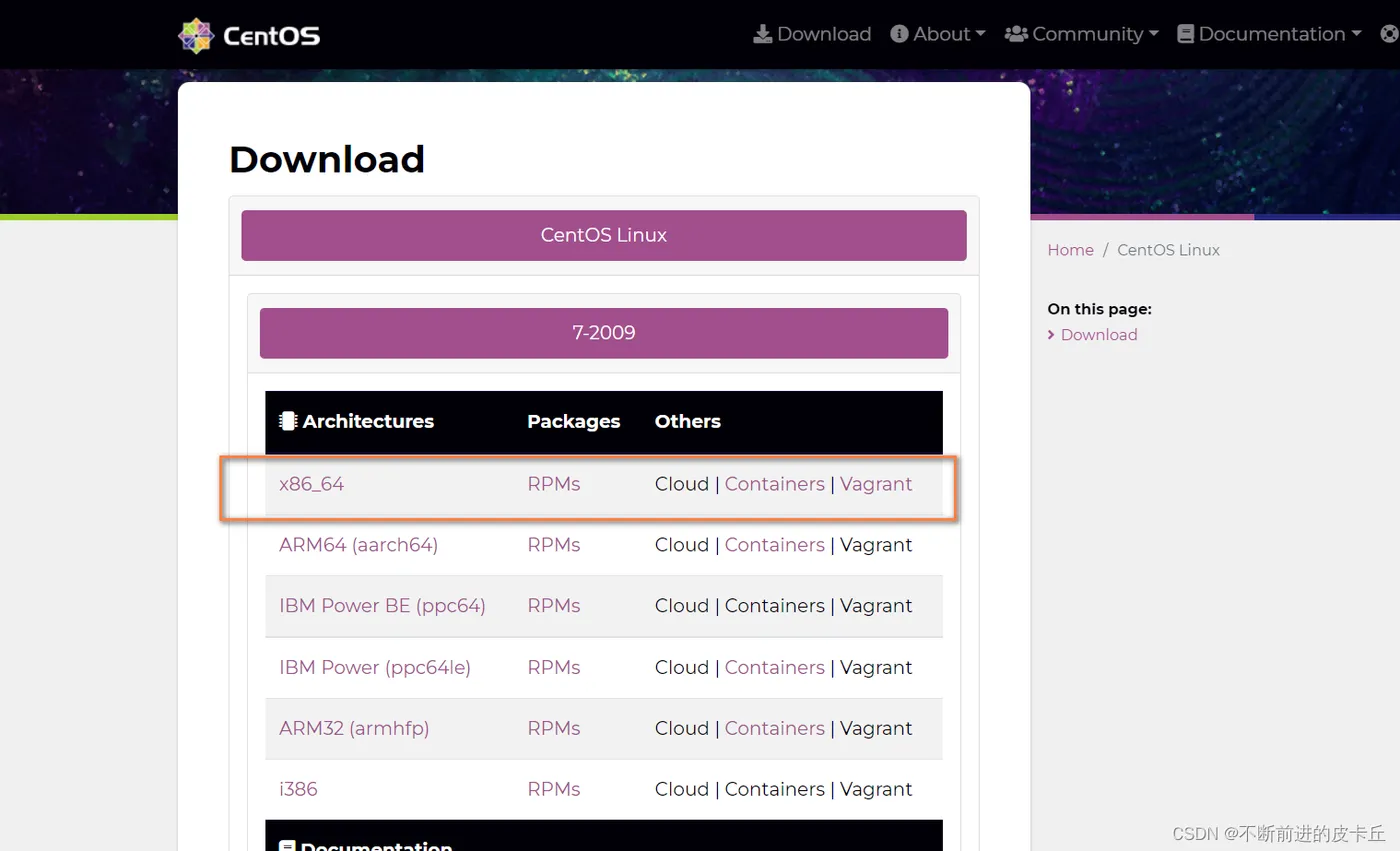Collapse the 7-2009 release section

[x=604, y=333]
